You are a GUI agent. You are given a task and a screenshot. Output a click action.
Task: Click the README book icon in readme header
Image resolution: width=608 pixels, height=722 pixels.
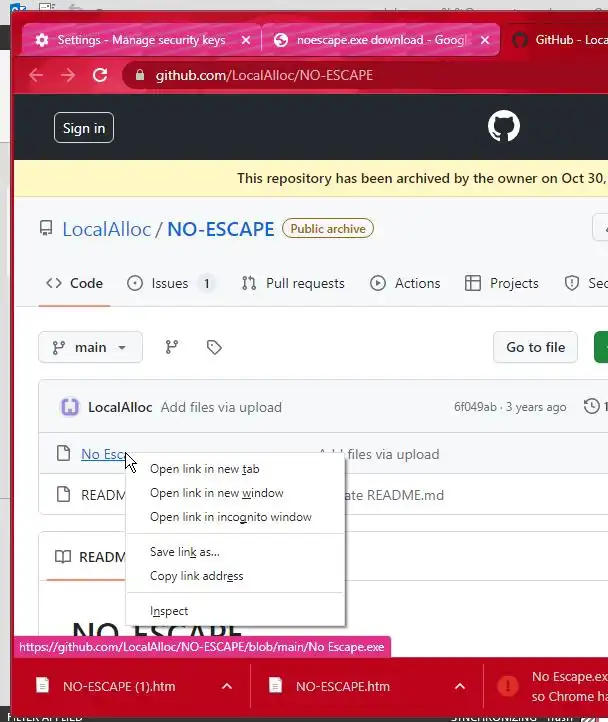pyautogui.click(x=63, y=557)
